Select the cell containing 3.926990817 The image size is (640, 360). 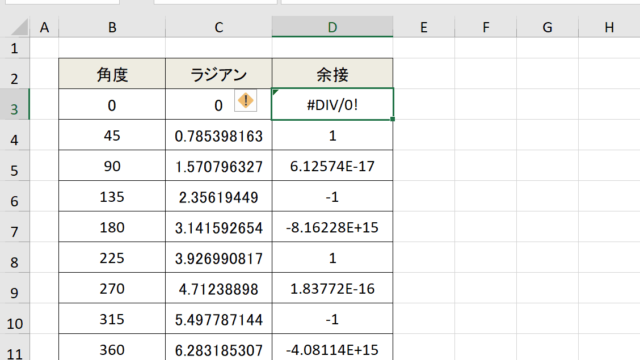tap(219, 258)
